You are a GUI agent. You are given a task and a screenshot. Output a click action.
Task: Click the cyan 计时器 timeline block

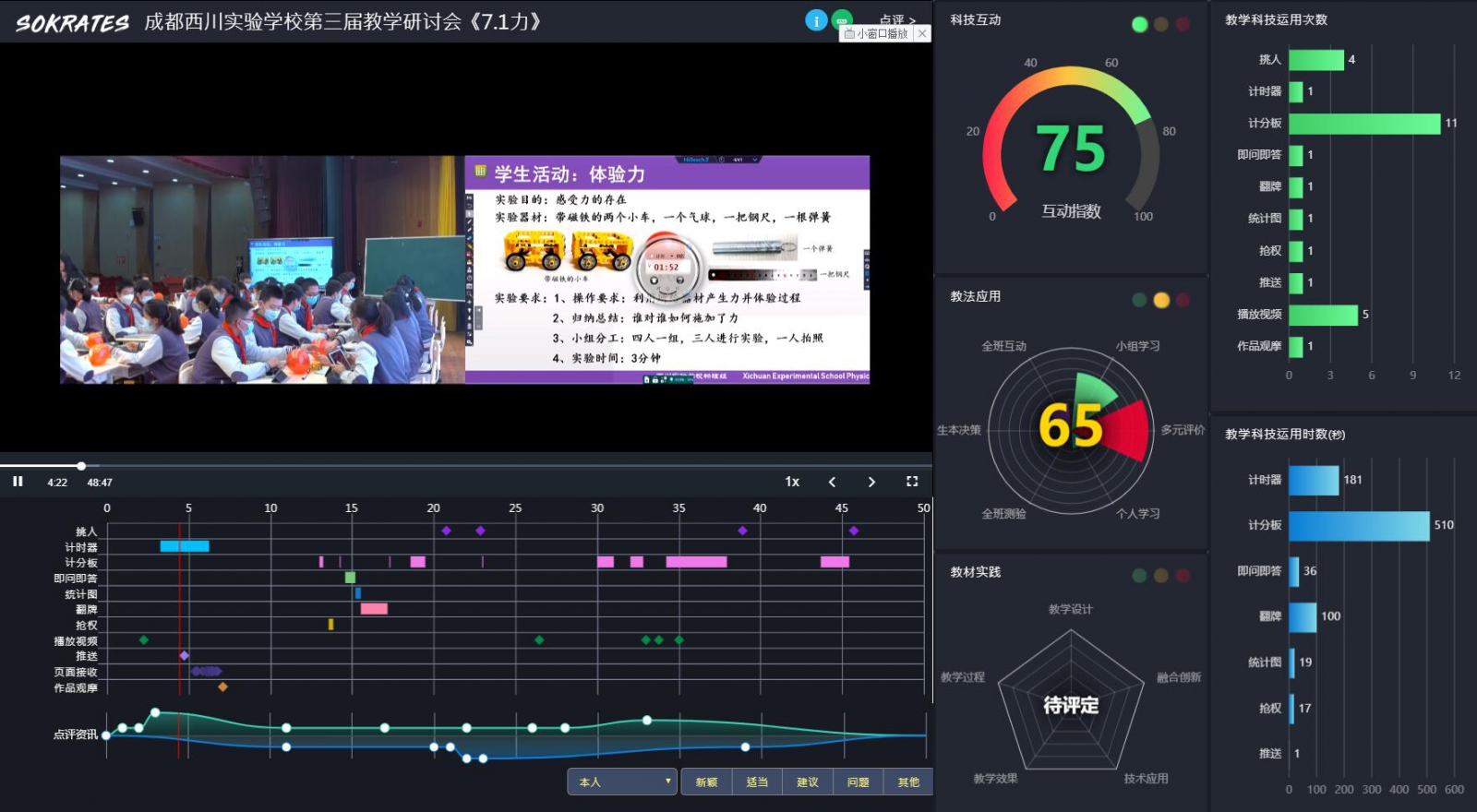(x=185, y=546)
